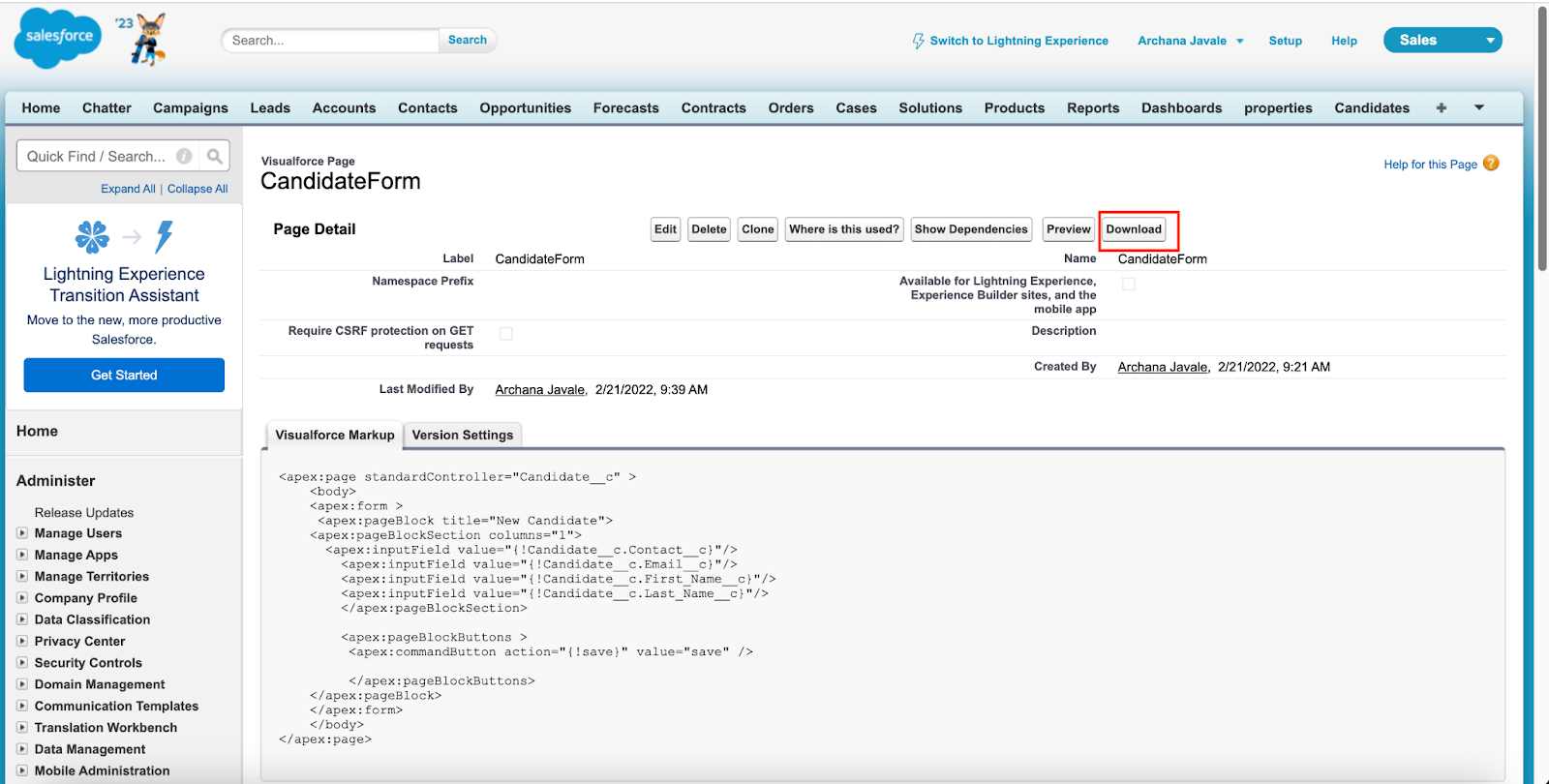The image size is (1549, 784).
Task: Download the CandidateForm page
Action: [x=1134, y=229]
